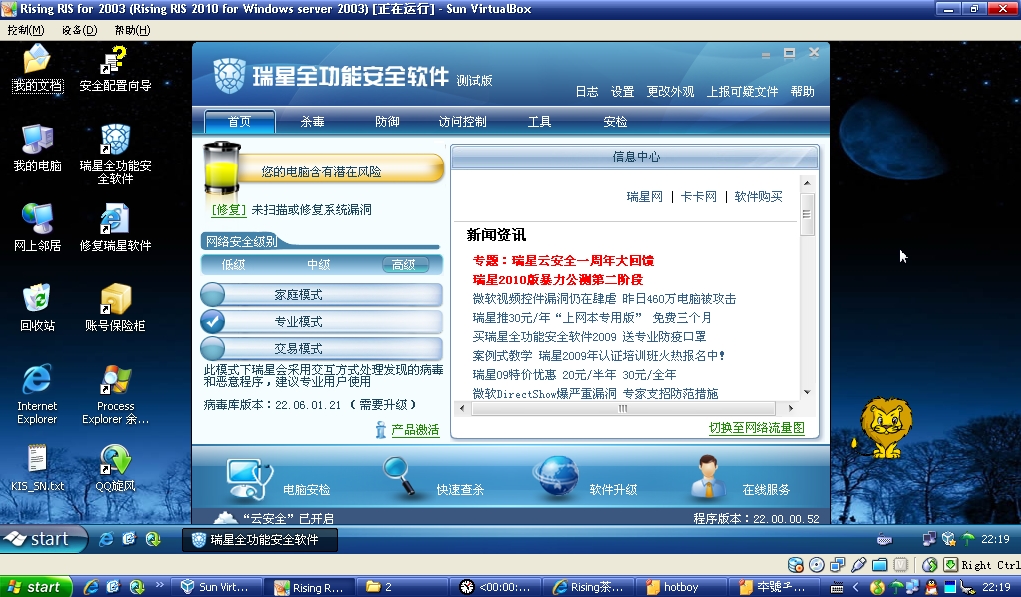Click guest Windows start button
1021x597 pixels.
[43, 539]
